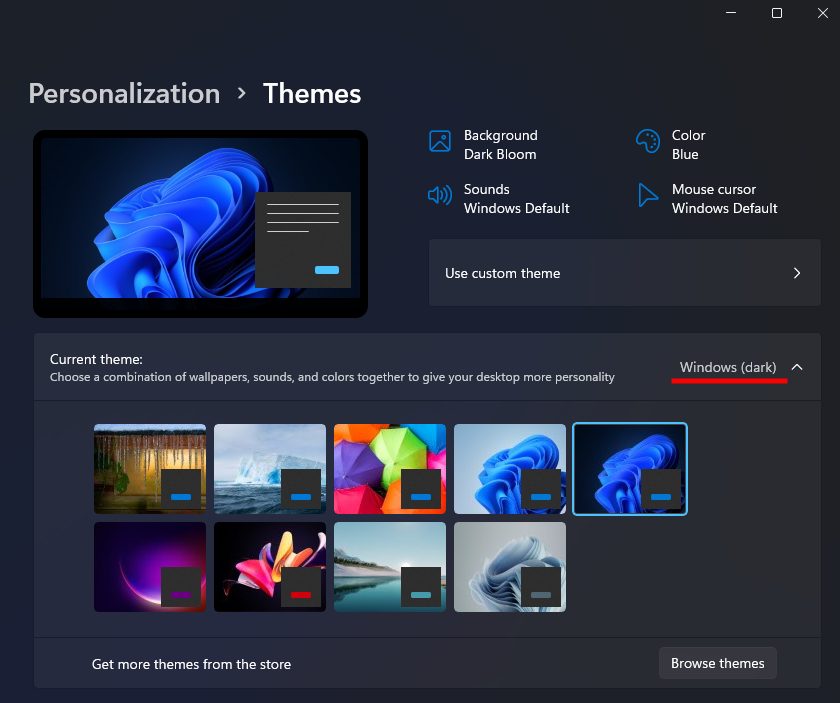840x703 pixels.
Task: Maximize the Settings window
Action: point(777,13)
